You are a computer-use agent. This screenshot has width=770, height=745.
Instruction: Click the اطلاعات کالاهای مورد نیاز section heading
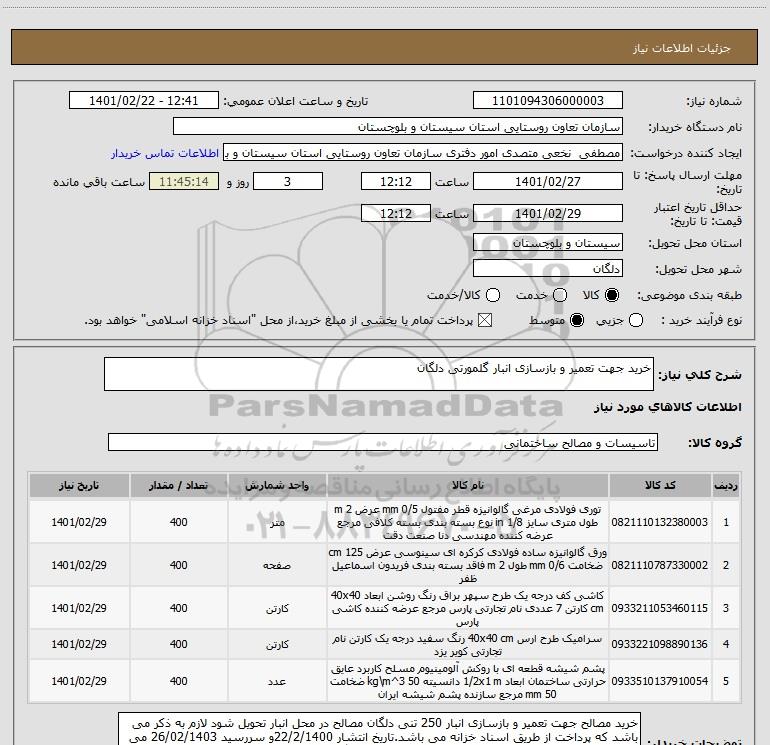668,407
